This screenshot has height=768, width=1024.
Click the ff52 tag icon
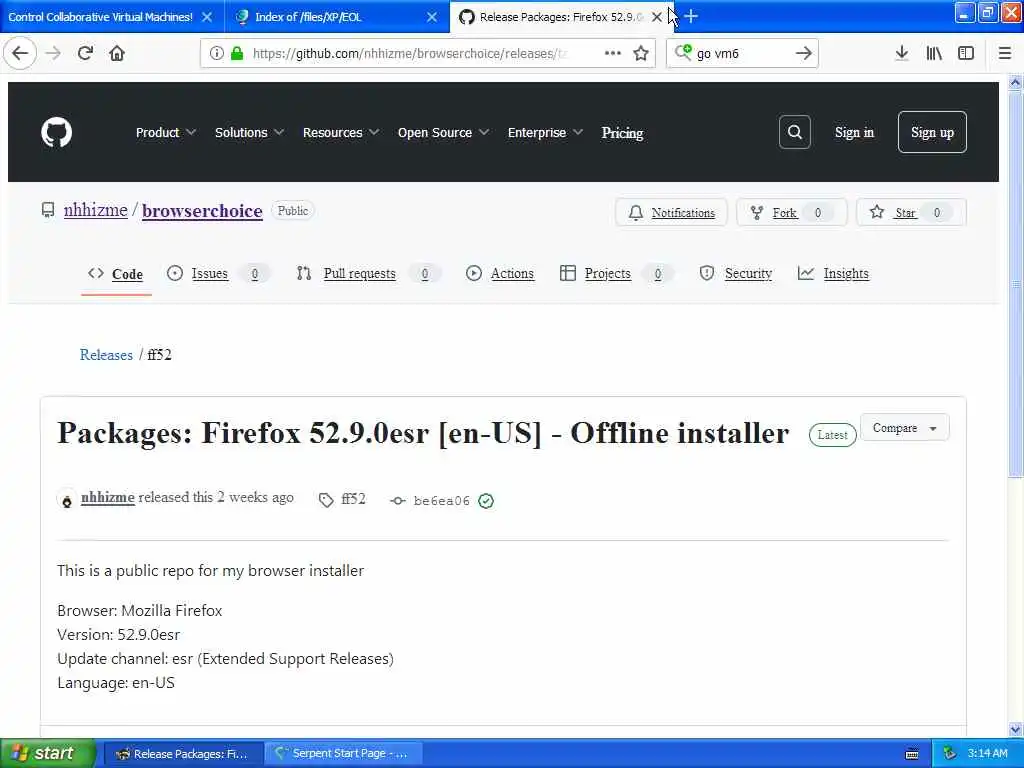326,501
